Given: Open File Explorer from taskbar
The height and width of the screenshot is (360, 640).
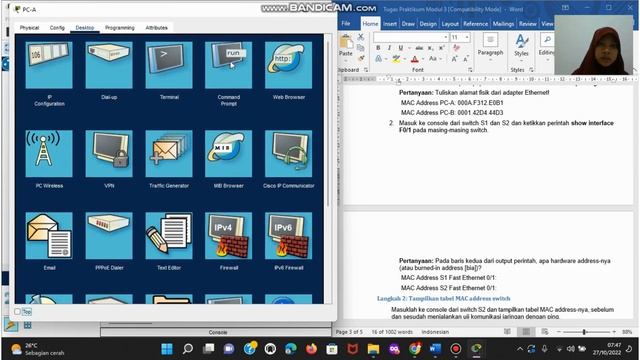Looking at the screenshot, I should (373, 349).
